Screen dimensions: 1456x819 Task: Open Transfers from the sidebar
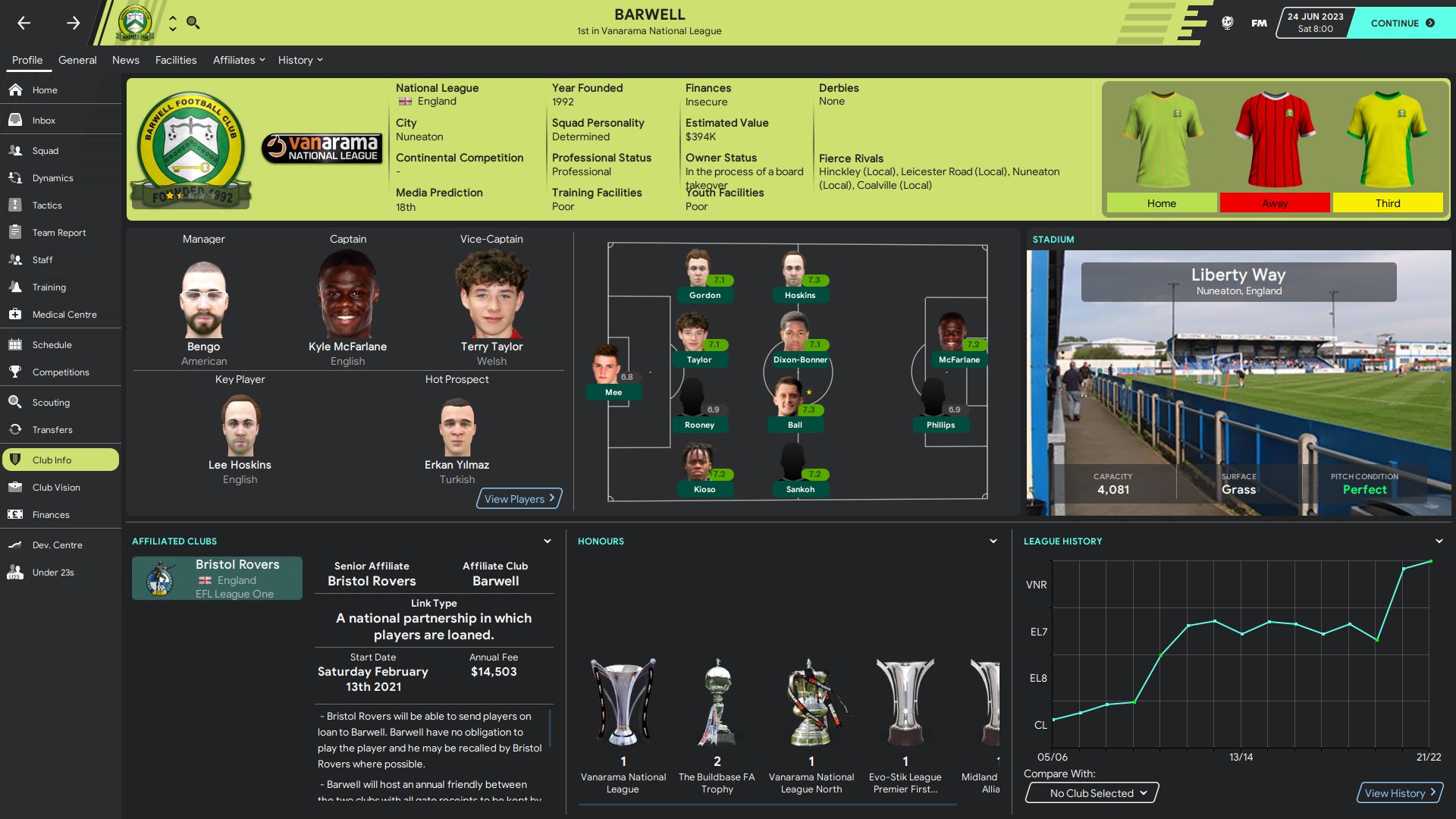coord(61,429)
